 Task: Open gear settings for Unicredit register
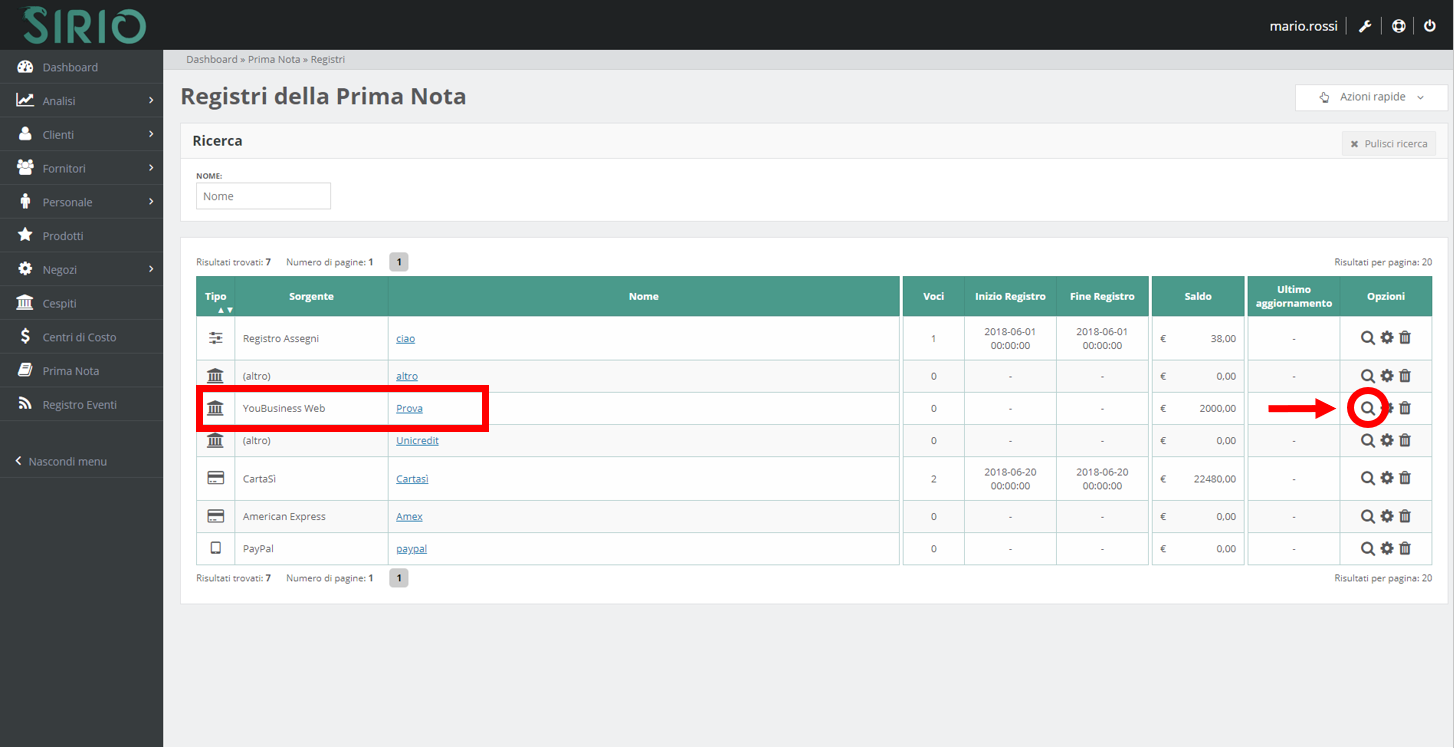coord(1386,440)
